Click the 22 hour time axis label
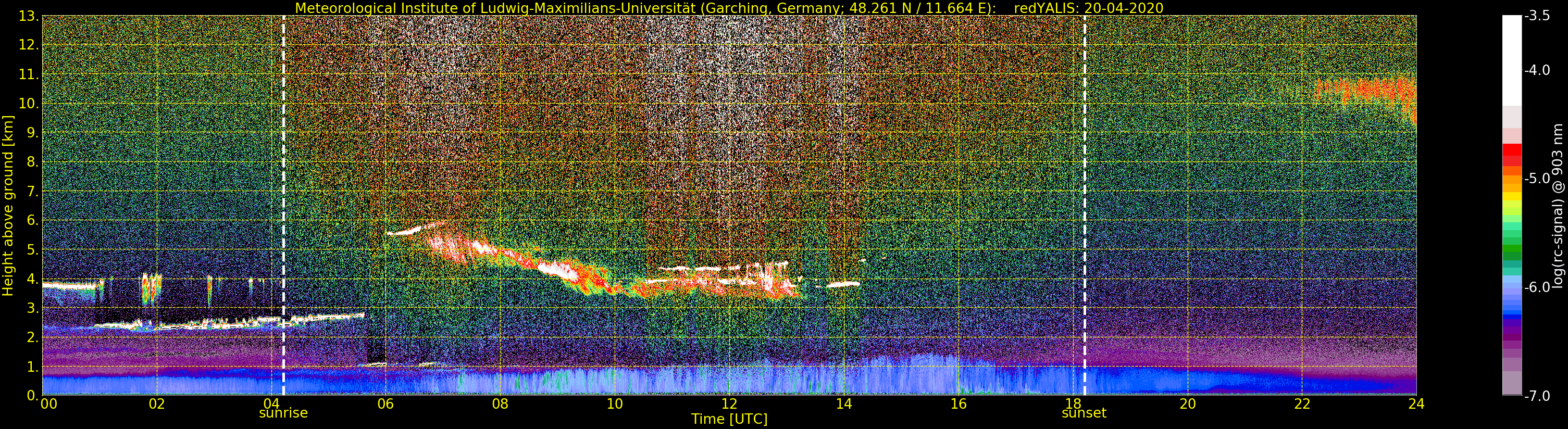 pos(1302,403)
